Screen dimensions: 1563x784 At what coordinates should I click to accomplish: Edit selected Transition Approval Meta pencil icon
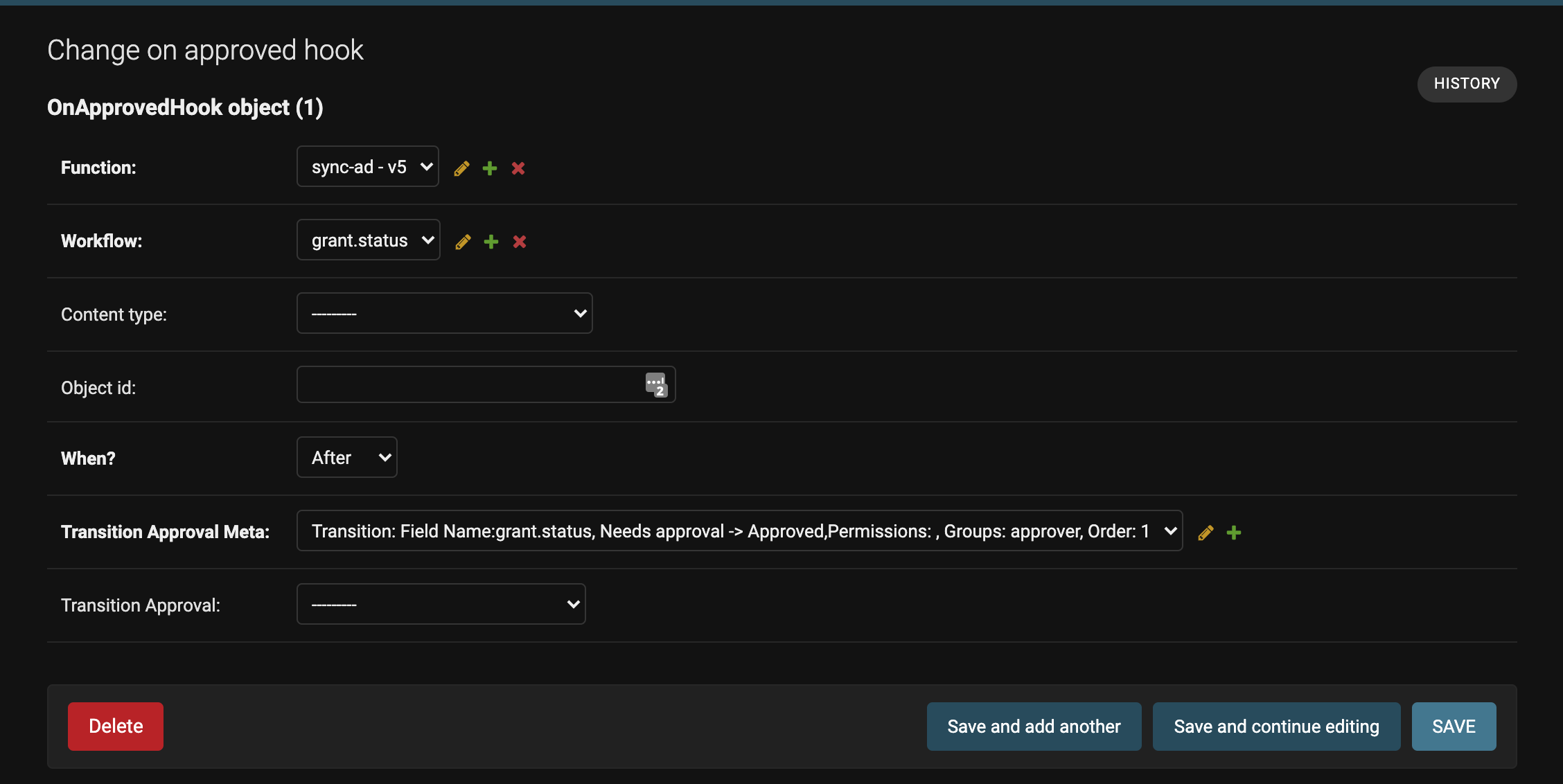coord(1206,533)
